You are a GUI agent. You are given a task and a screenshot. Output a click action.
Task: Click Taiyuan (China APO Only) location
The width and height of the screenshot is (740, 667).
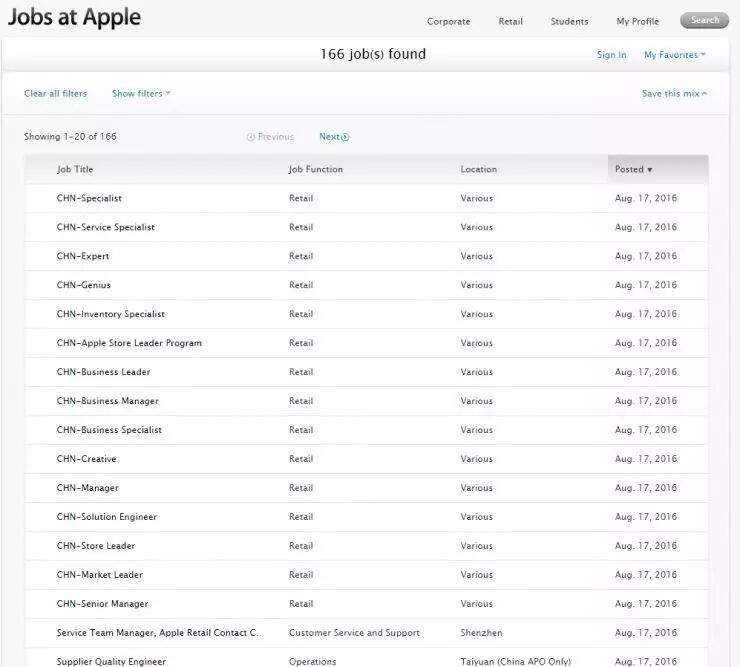(x=515, y=661)
